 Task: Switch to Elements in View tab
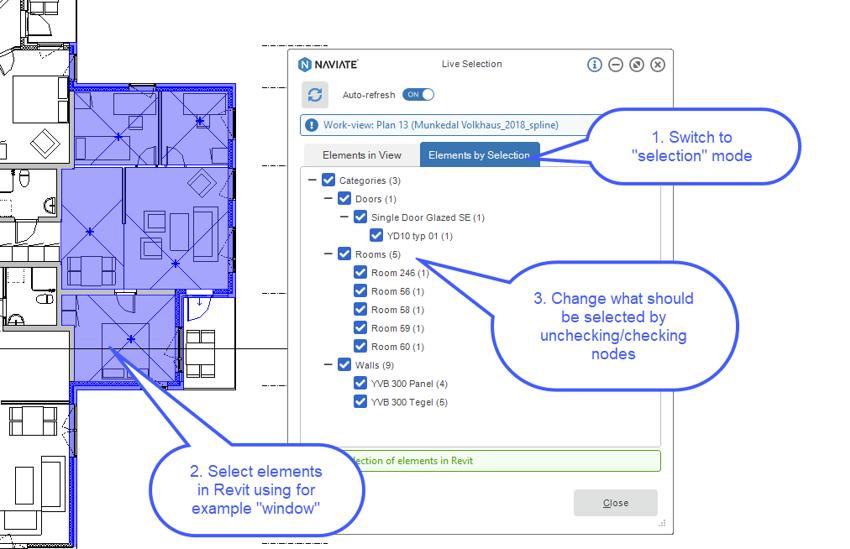point(362,156)
